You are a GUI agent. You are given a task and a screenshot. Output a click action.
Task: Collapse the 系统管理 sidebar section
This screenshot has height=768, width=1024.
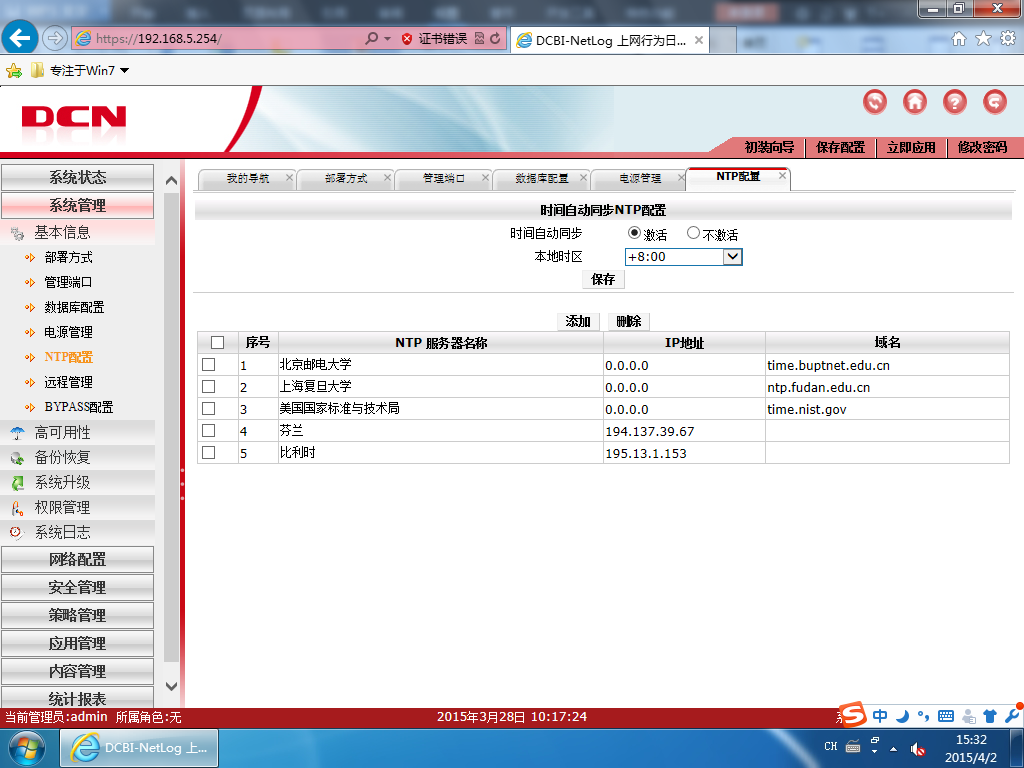click(x=77, y=206)
